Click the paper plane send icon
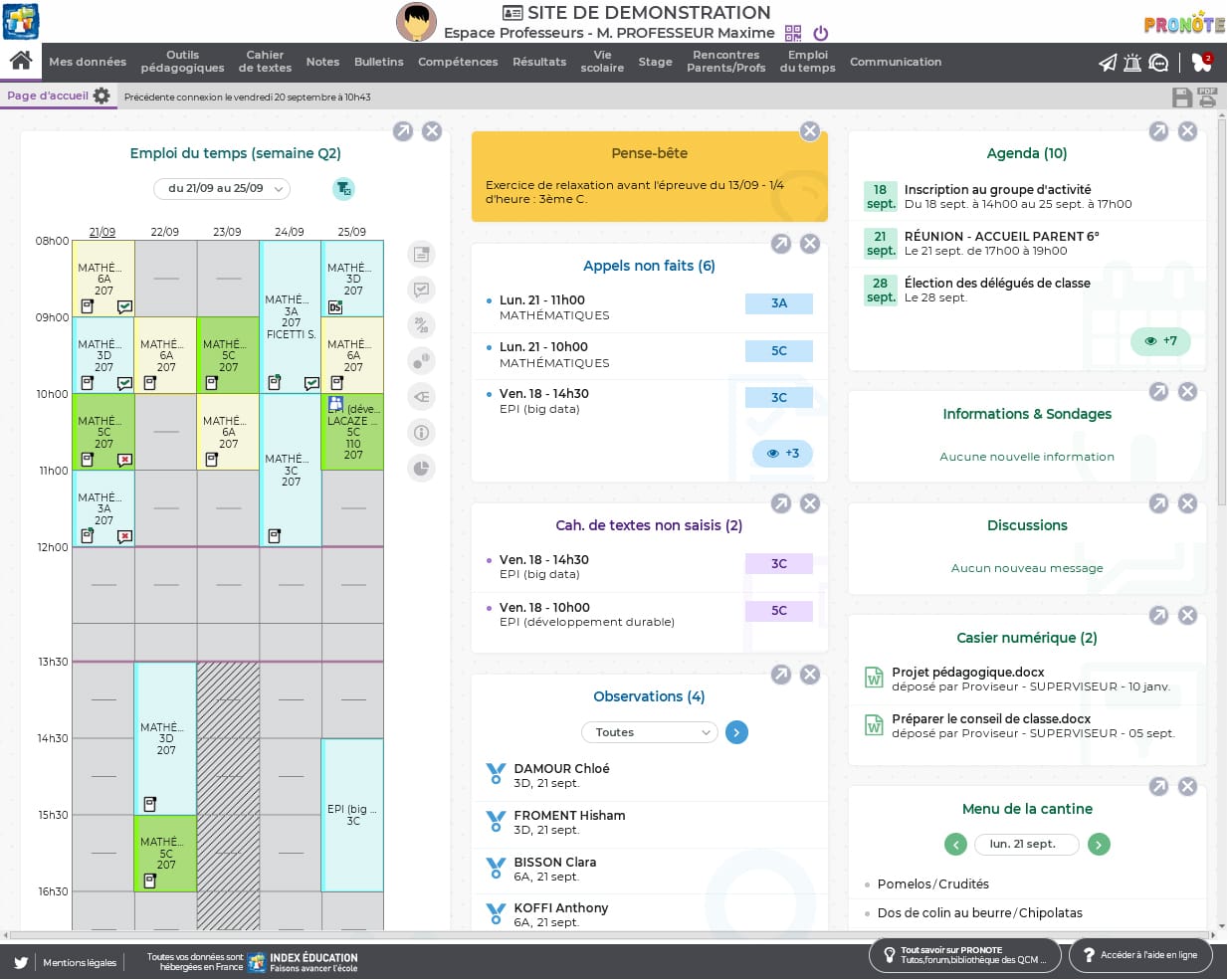Screen dimensions: 1229x980 pos(1107,63)
